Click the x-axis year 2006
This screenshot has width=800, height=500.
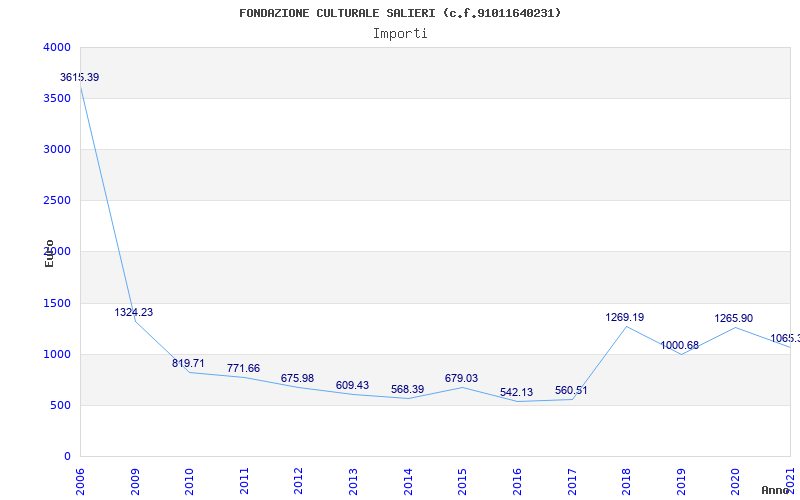80,481
